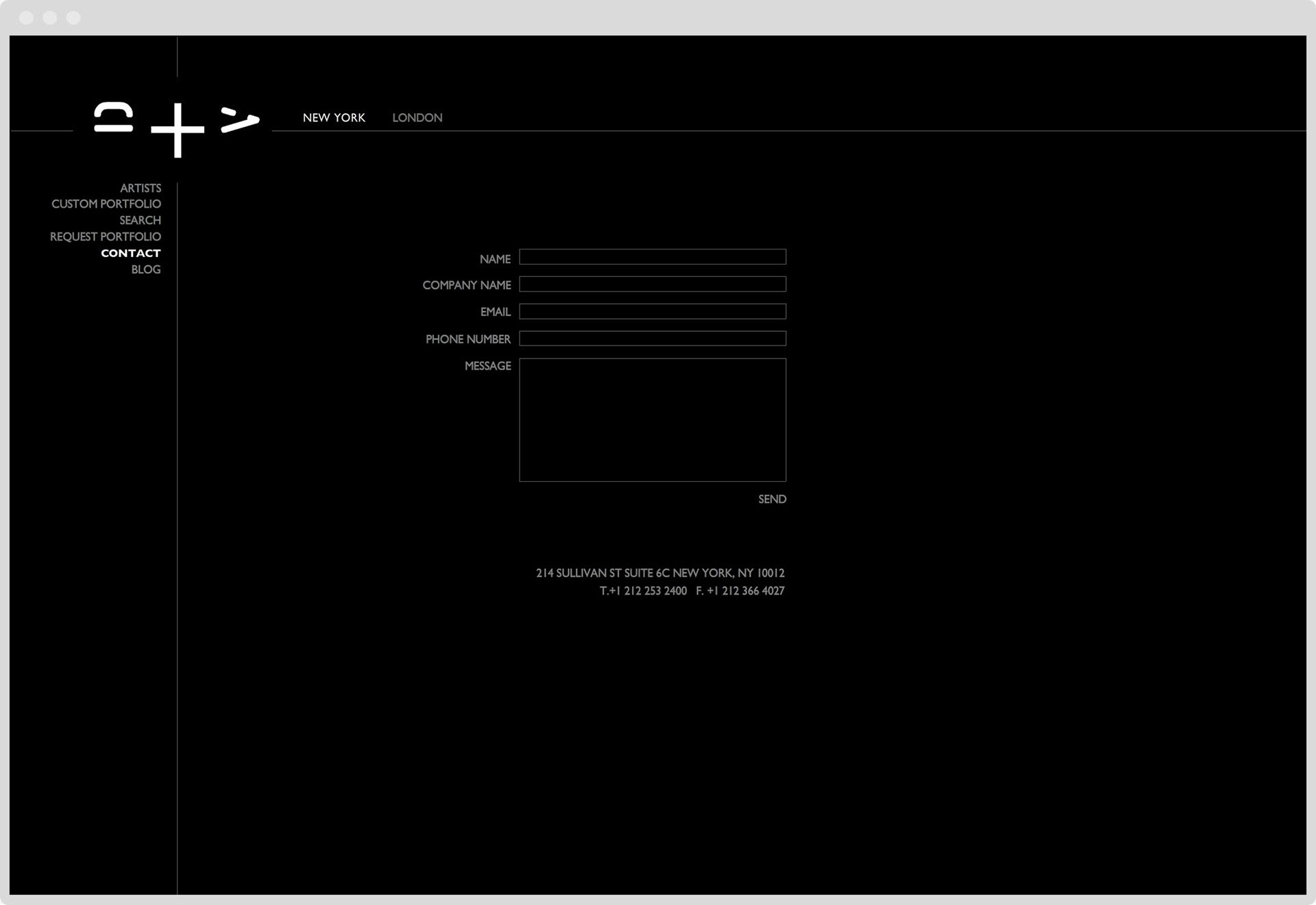The height and width of the screenshot is (905, 1316).
Task: Go to the Search page
Action: pos(140,220)
